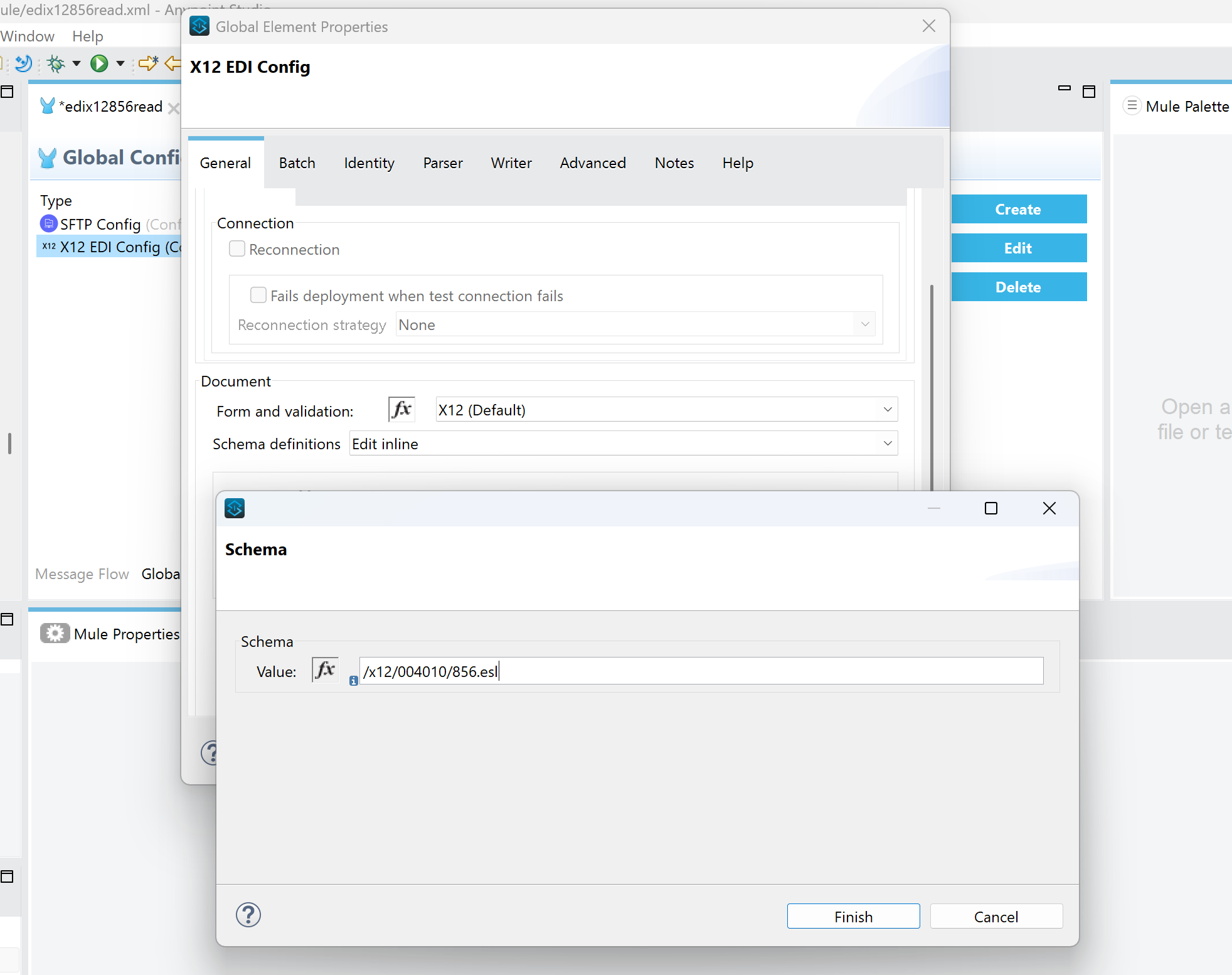Image resolution: width=1232 pixels, height=975 pixels.
Task: Run the application with the green play icon
Action: coord(99,63)
